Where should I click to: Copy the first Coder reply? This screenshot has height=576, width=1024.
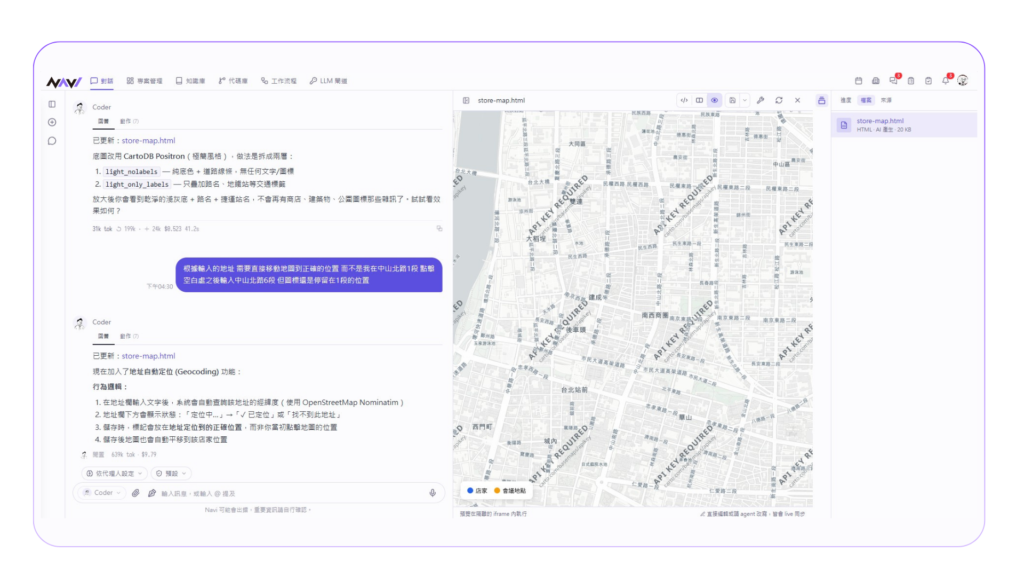pos(440,229)
